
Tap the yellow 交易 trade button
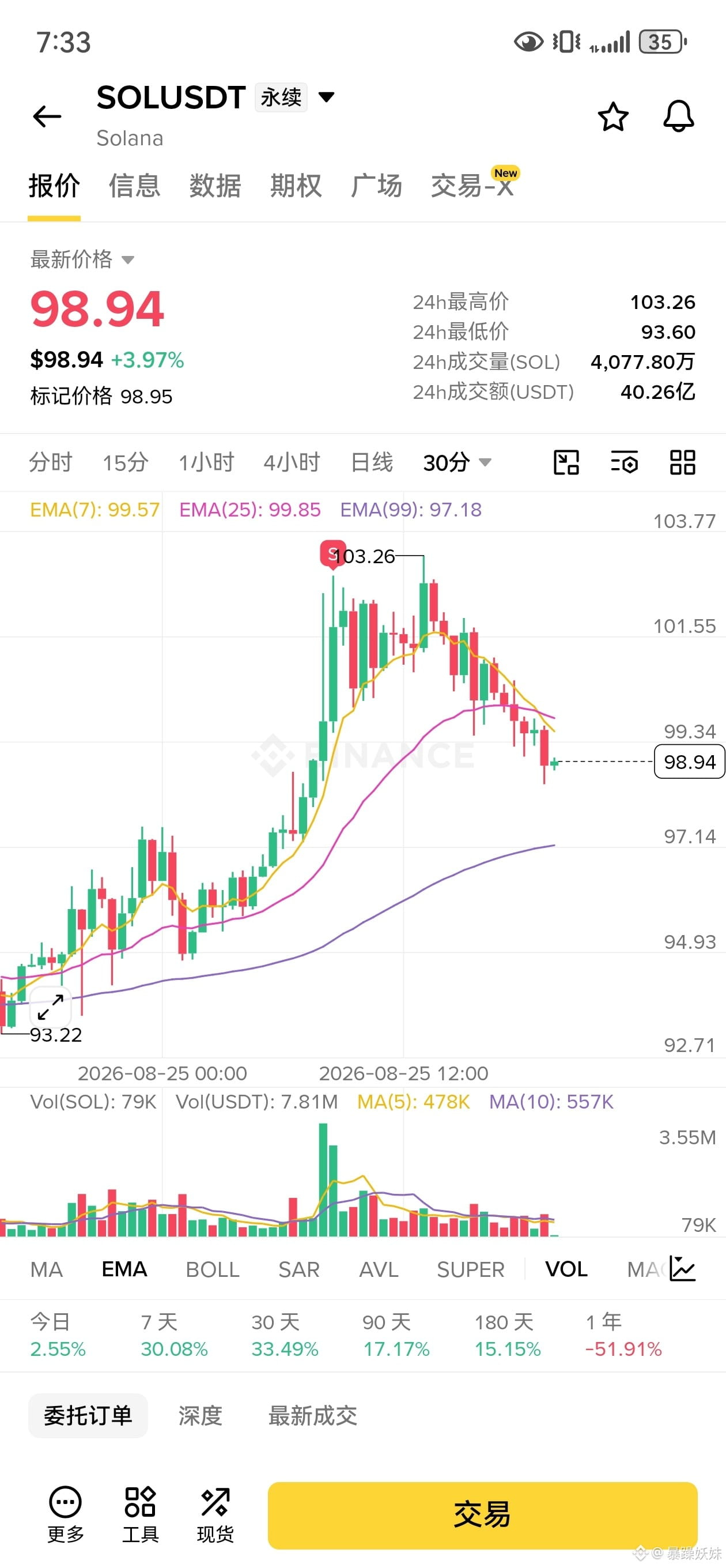(482, 1515)
